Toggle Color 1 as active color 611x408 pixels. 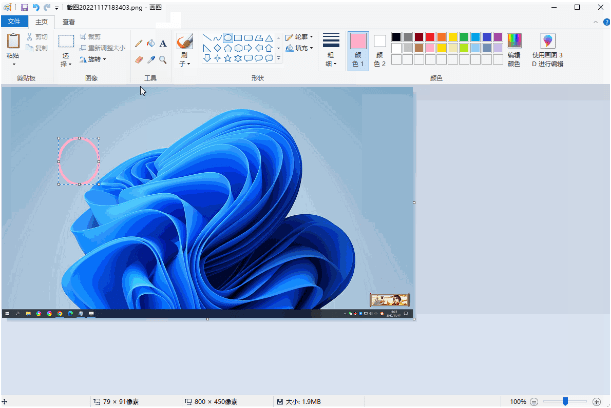coord(358,51)
